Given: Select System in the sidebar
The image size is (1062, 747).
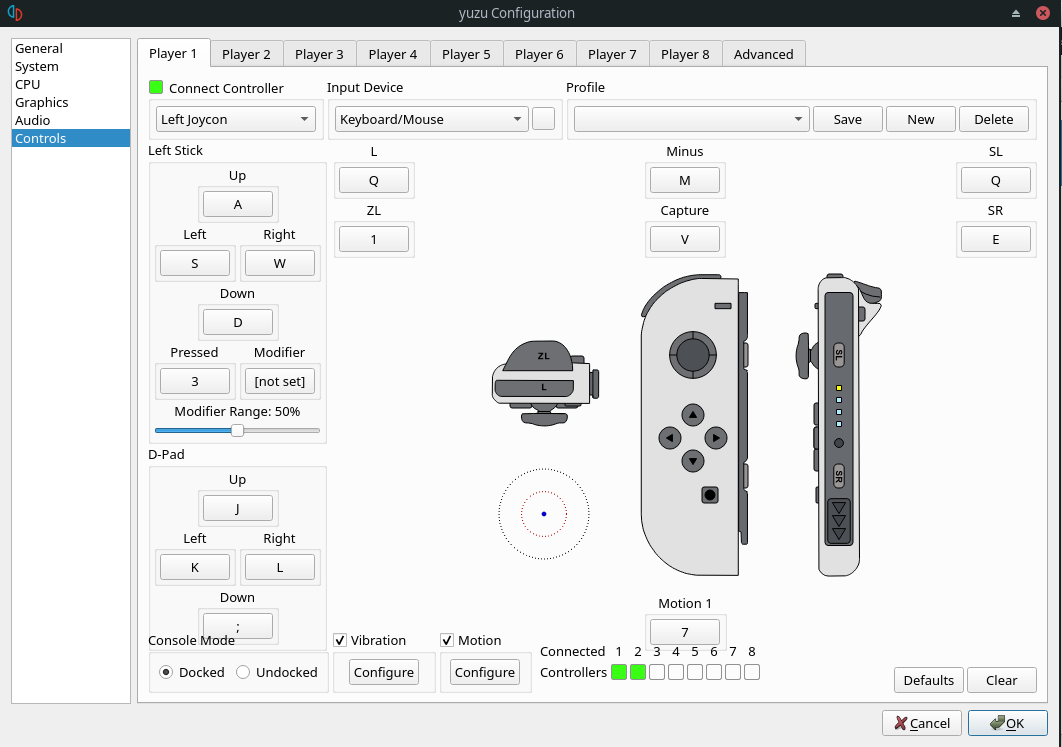Looking at the screenshot, I should 70,66.
